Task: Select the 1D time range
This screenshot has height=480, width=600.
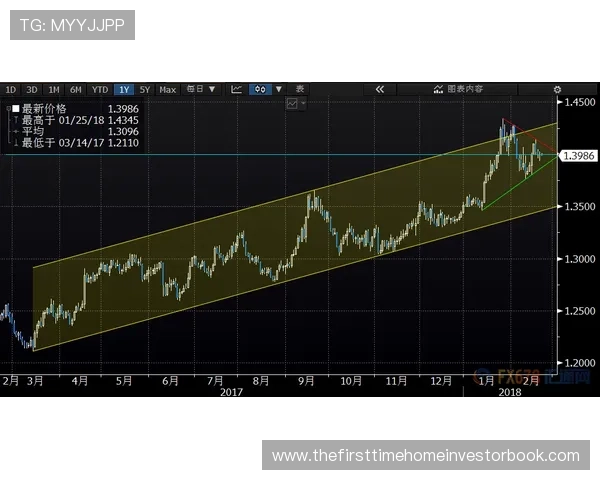Action: 10,89
